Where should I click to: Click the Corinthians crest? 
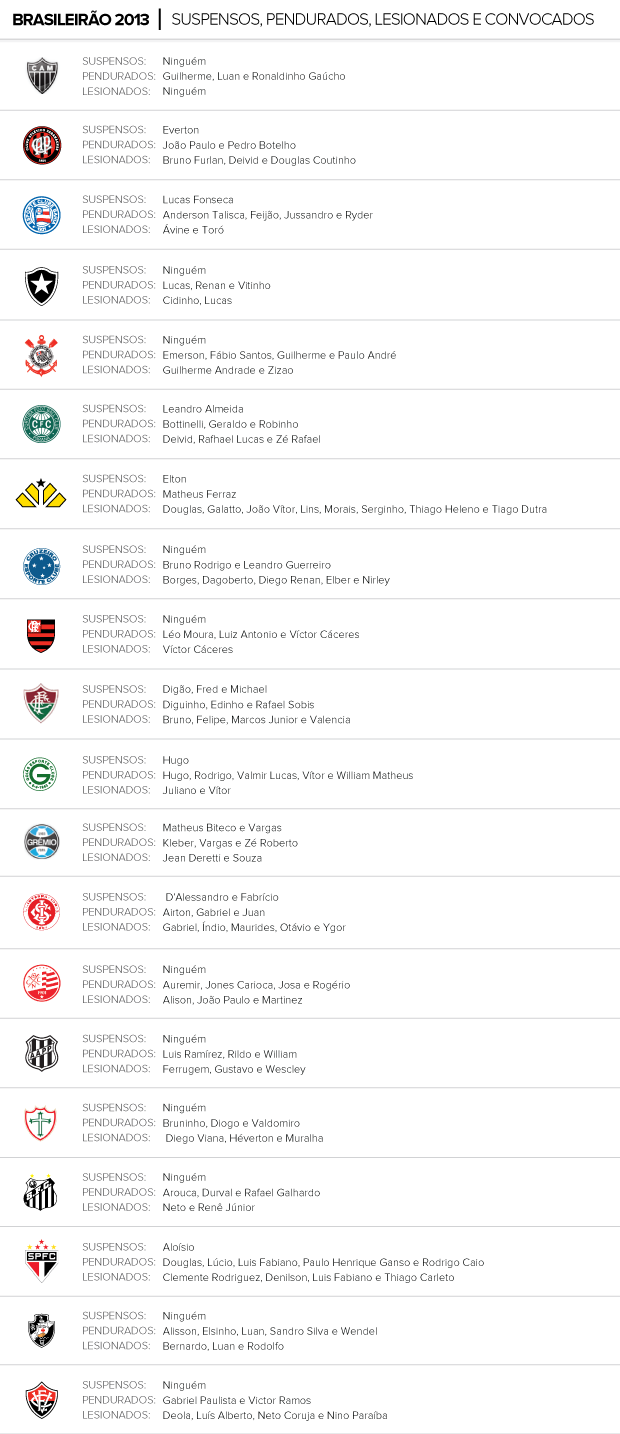pyautogui.click(x=42, y=355)
